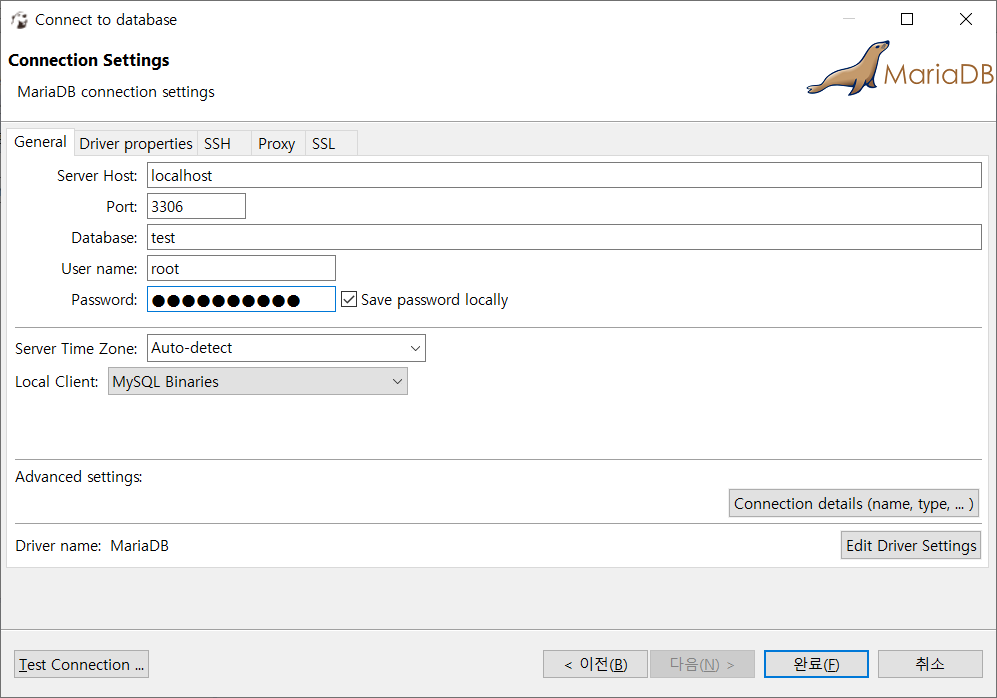Screen dimensions: 997x698
Task: Open the Server Time Zone dropdown
Action: point(286,348)
